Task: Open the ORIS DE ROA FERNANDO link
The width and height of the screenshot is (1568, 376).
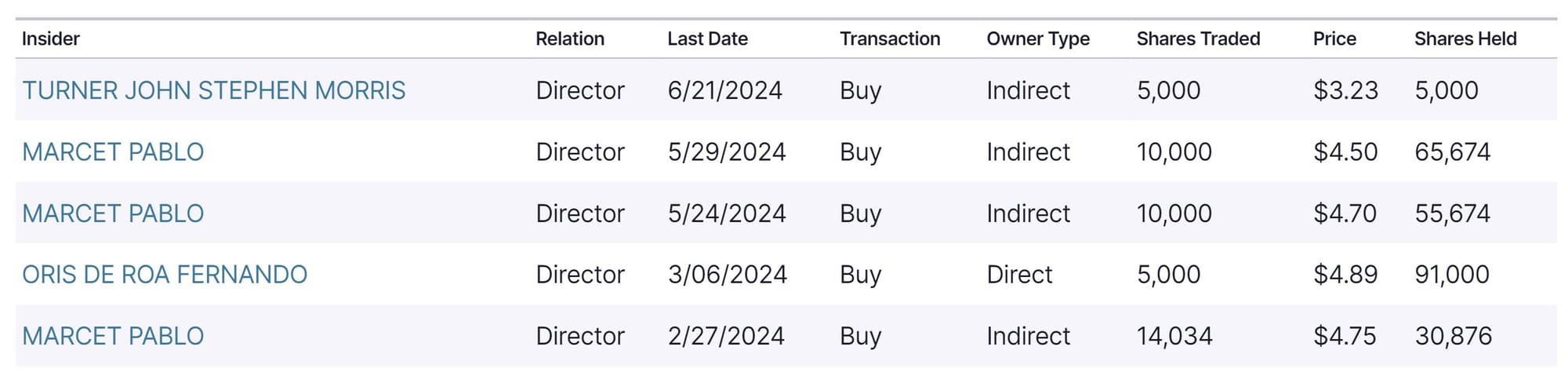Action: pyautogui.click(x=165, y=274)
